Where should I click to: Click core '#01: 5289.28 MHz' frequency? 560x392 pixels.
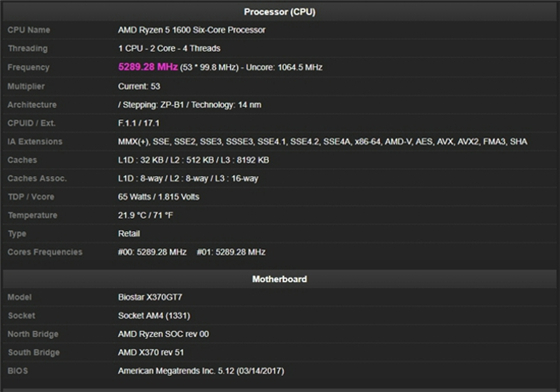(231, 252)
